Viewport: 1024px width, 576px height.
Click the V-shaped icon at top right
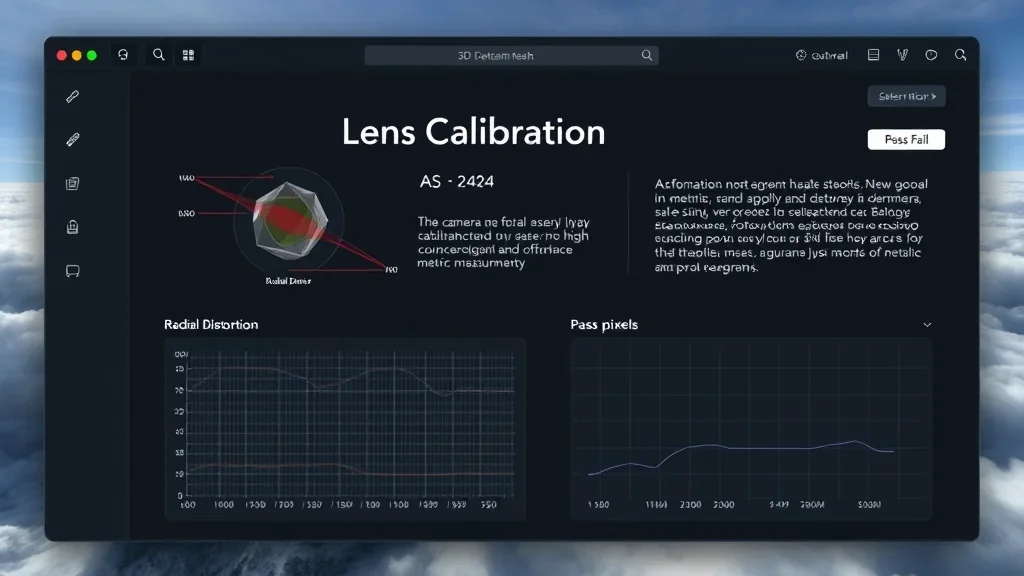(x=903, y=55)
